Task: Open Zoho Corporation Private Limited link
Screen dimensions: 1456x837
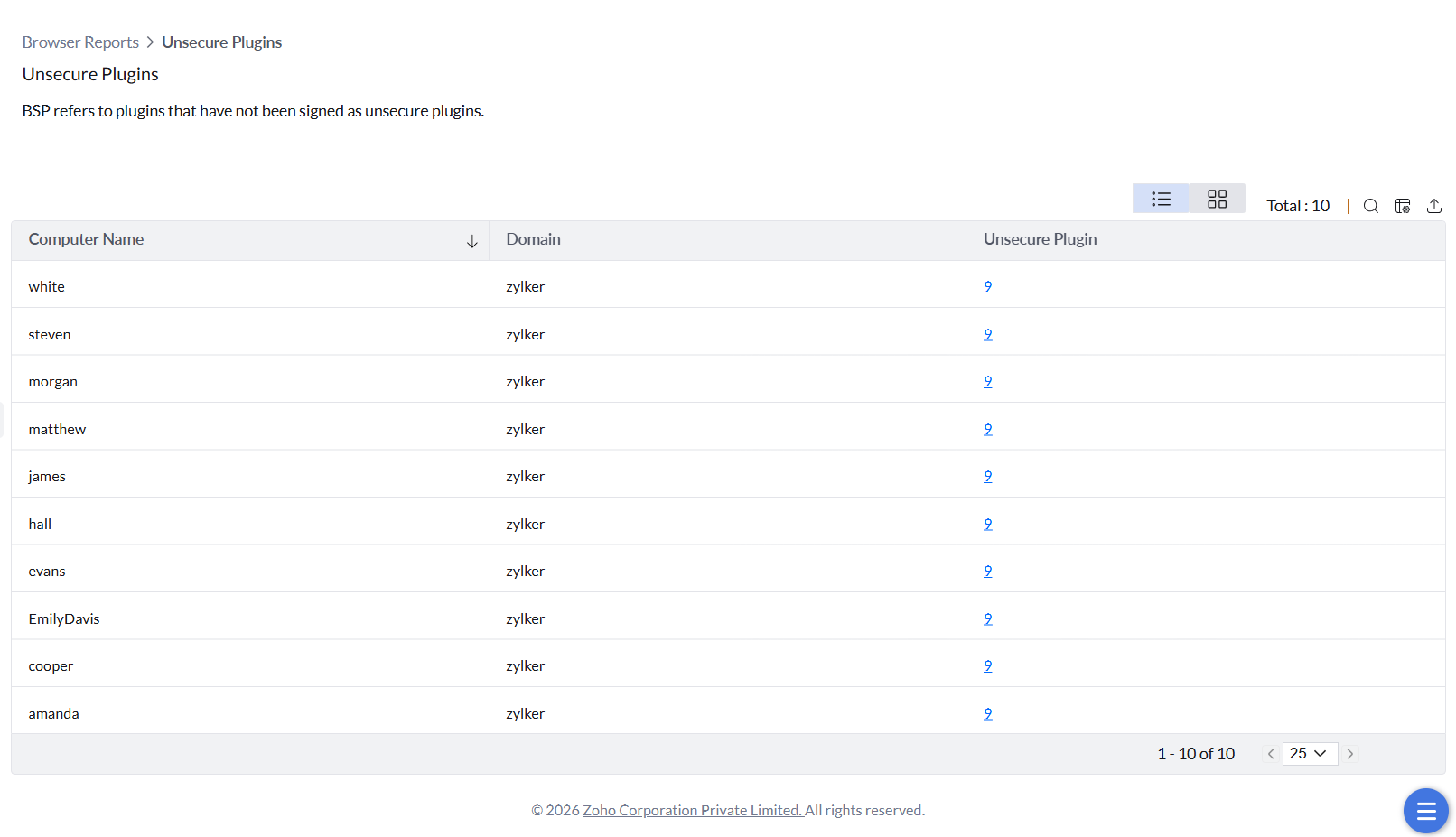Action: tap(692, 811)
